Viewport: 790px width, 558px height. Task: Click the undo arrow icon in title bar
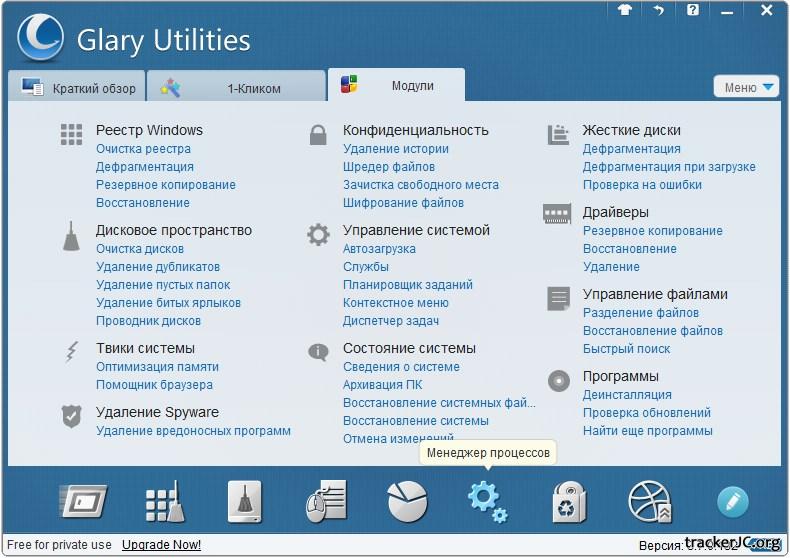(x=659, y=10)
